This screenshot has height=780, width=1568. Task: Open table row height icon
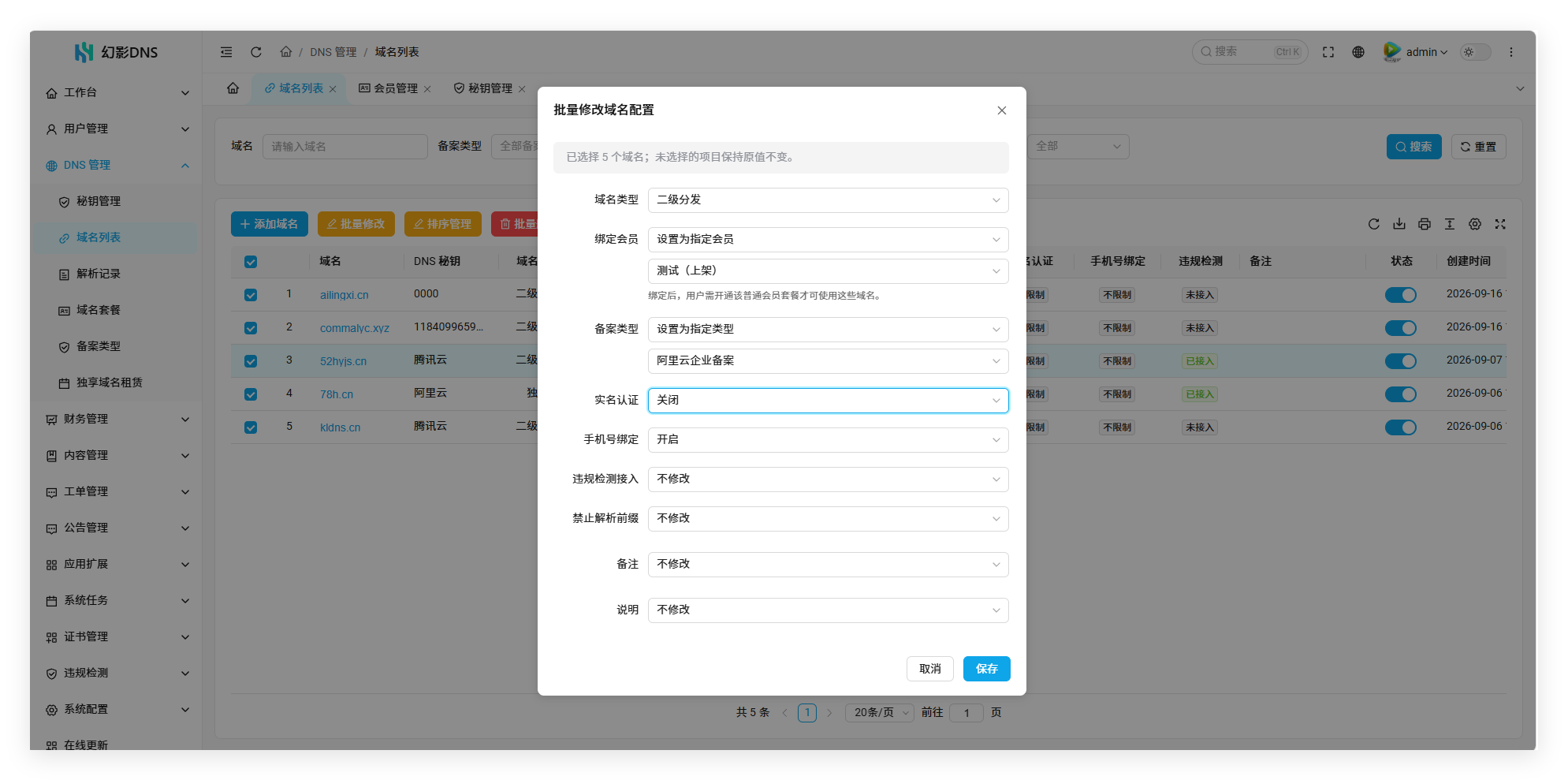click(1450, 224)
